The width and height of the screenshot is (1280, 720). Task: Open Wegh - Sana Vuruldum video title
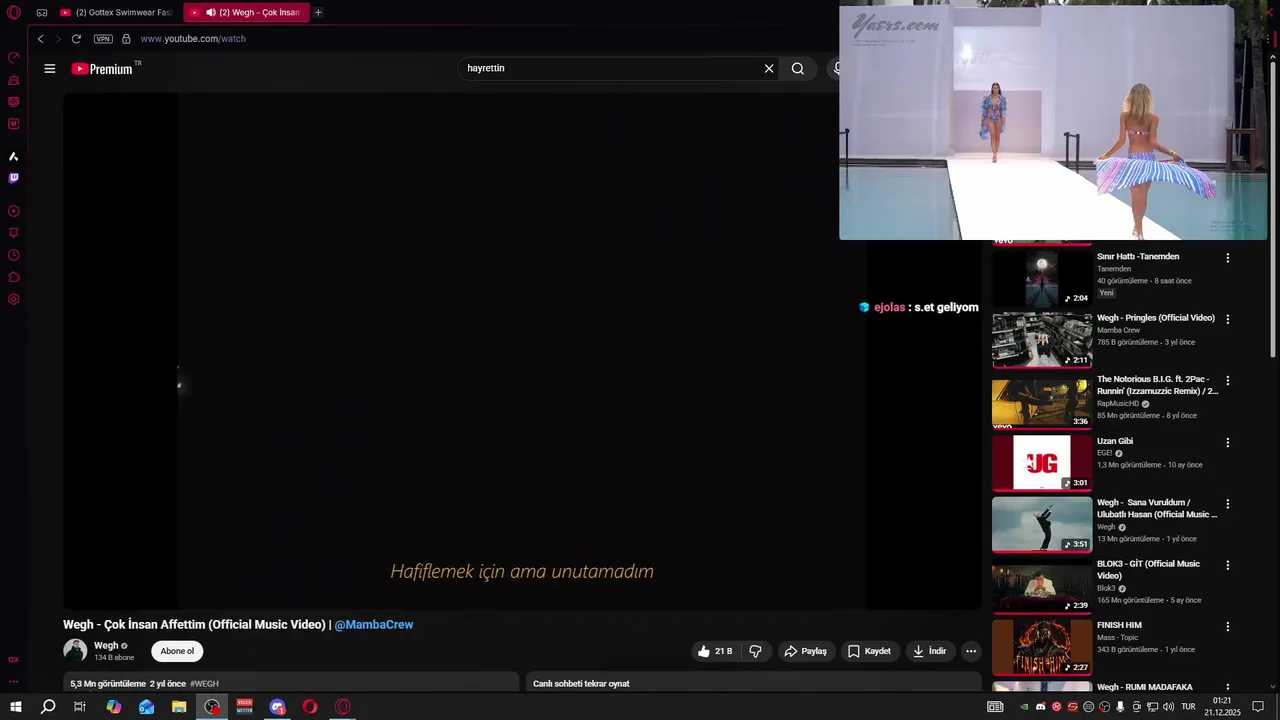coord(1157,508)
